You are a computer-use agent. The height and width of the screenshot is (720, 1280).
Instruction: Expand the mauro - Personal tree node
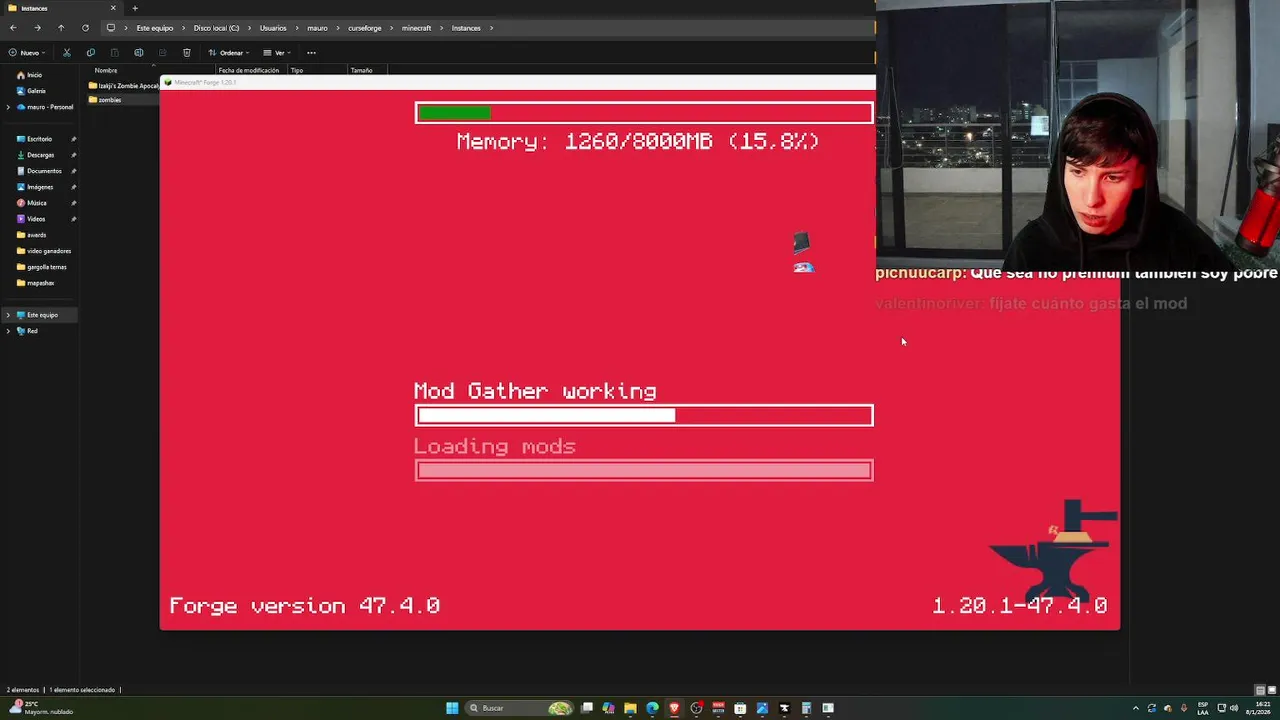click(8, 107)
